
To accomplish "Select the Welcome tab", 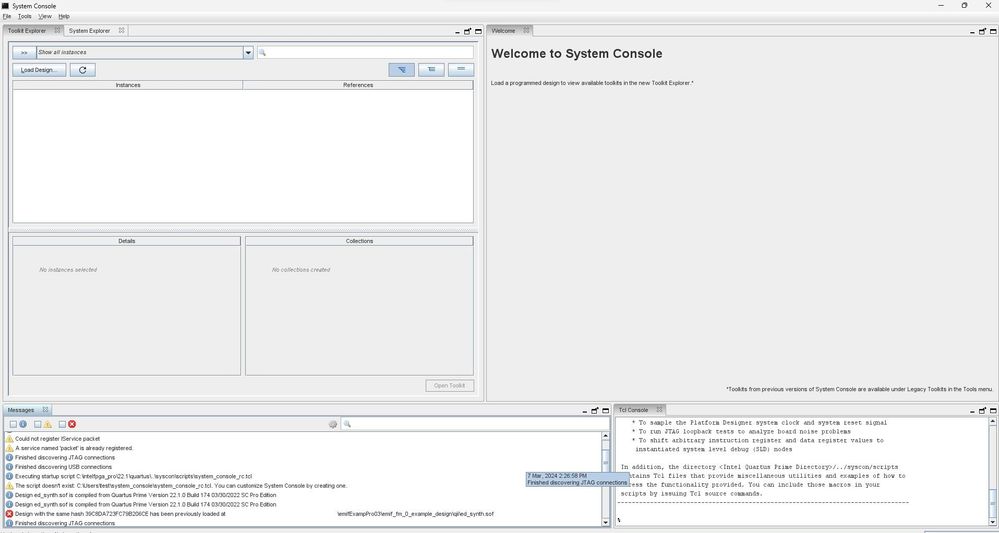I will [x=503, y=31].
